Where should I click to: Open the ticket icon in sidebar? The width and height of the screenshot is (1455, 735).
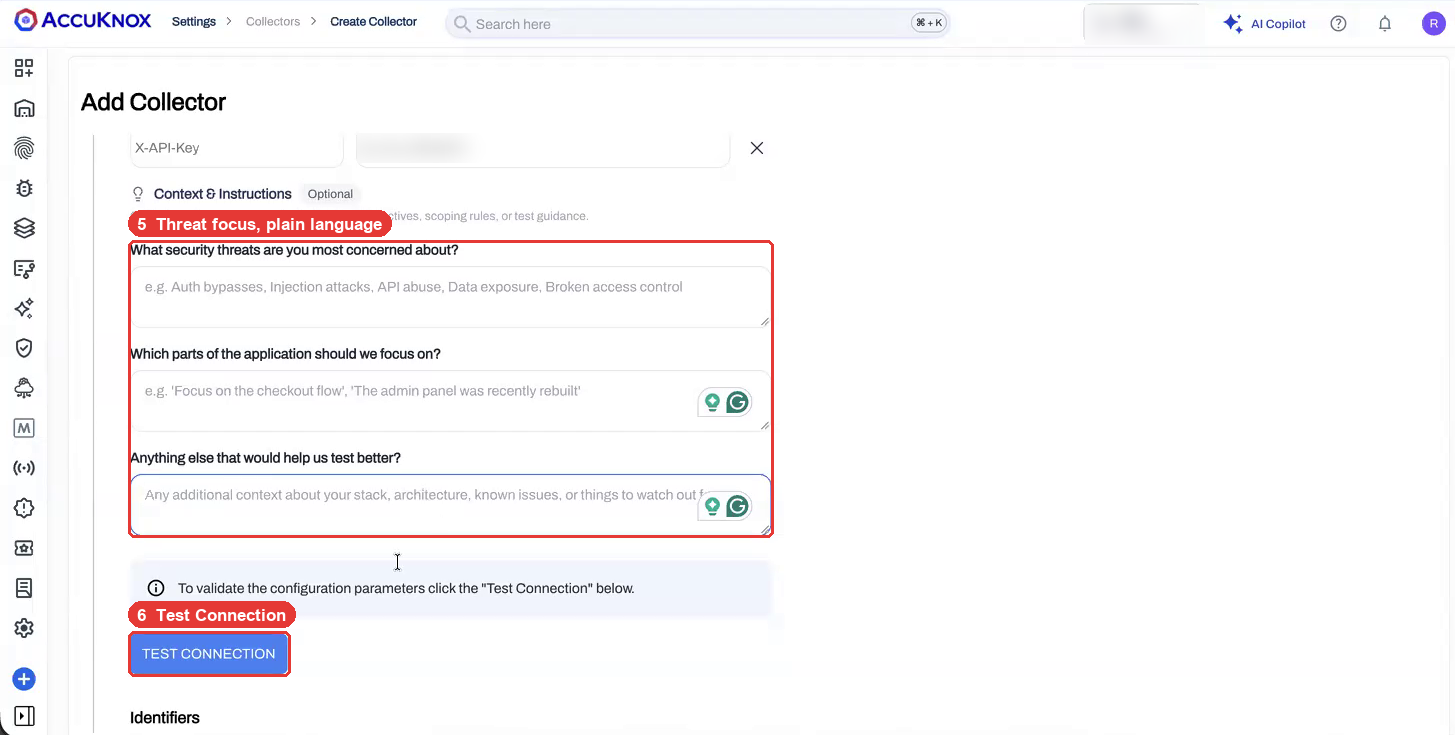coord(24,548)
